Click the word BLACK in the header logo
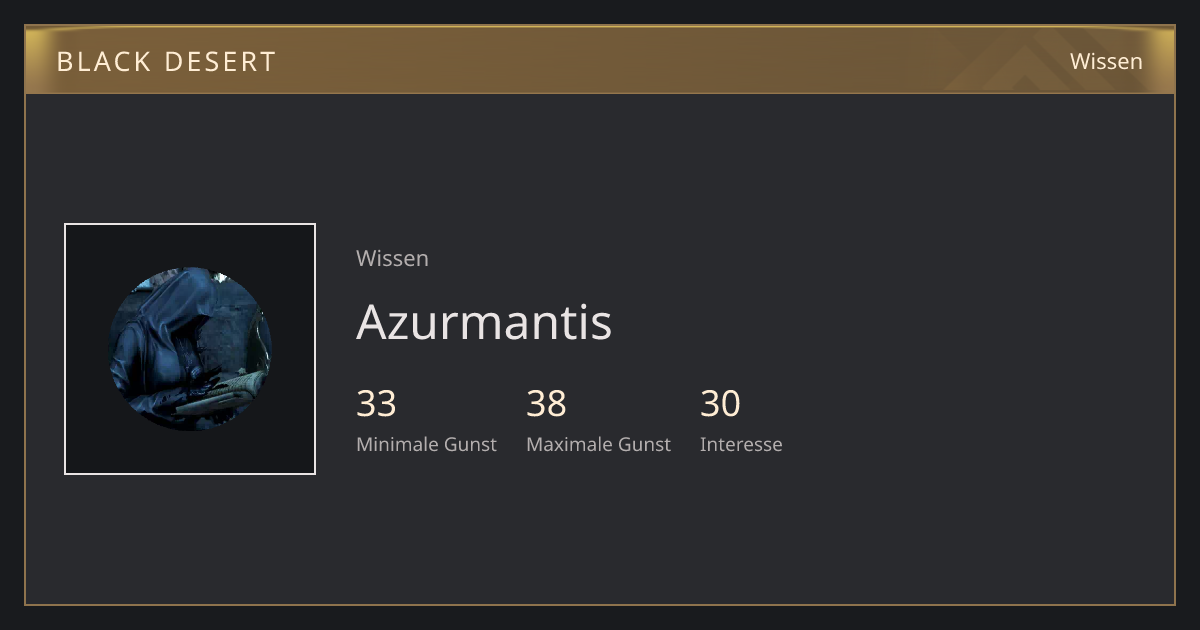The width and height of the screenshot is (1200, 630). pos(91,62)
